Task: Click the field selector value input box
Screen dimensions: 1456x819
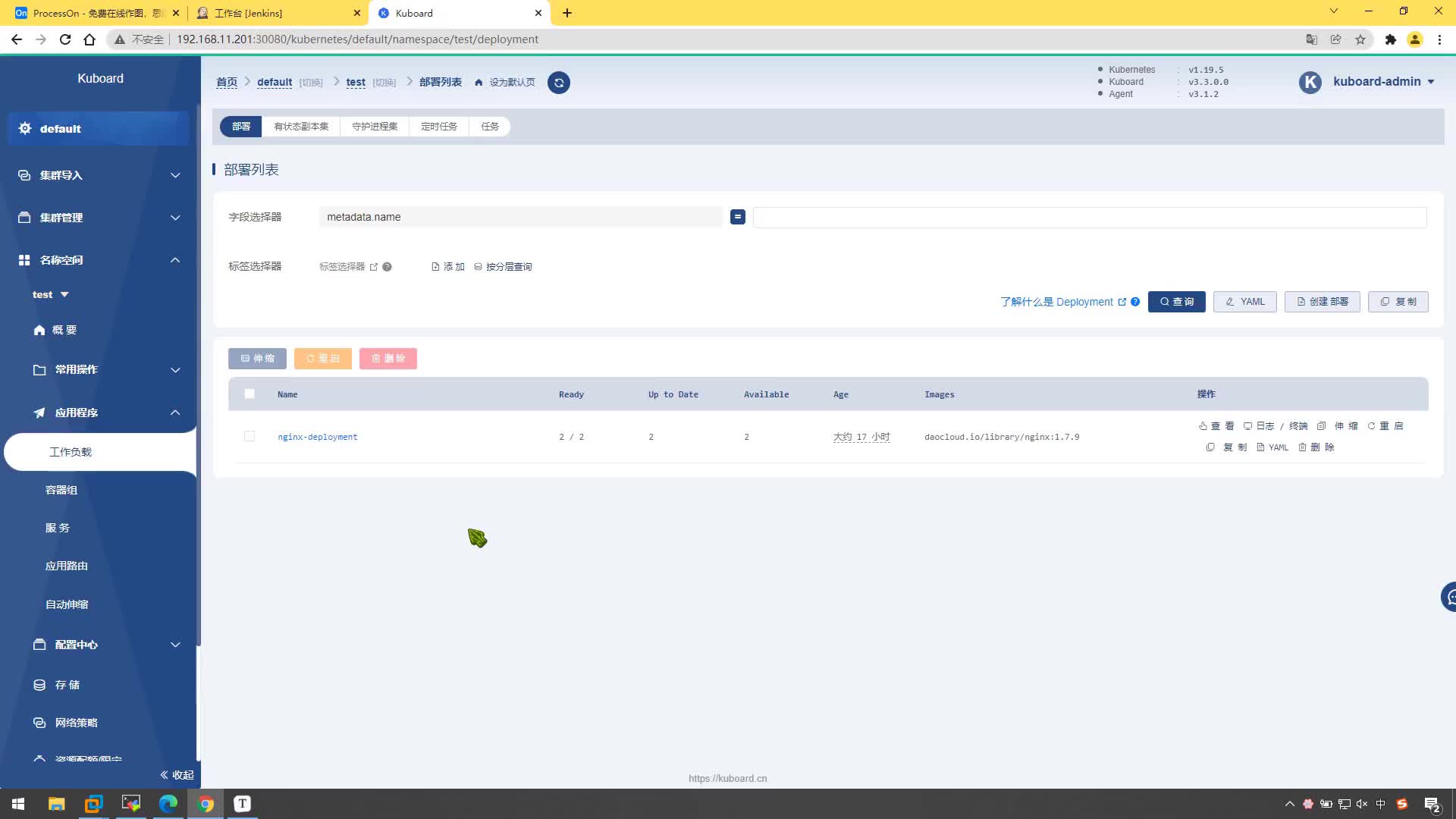Action: point(1090,218)
